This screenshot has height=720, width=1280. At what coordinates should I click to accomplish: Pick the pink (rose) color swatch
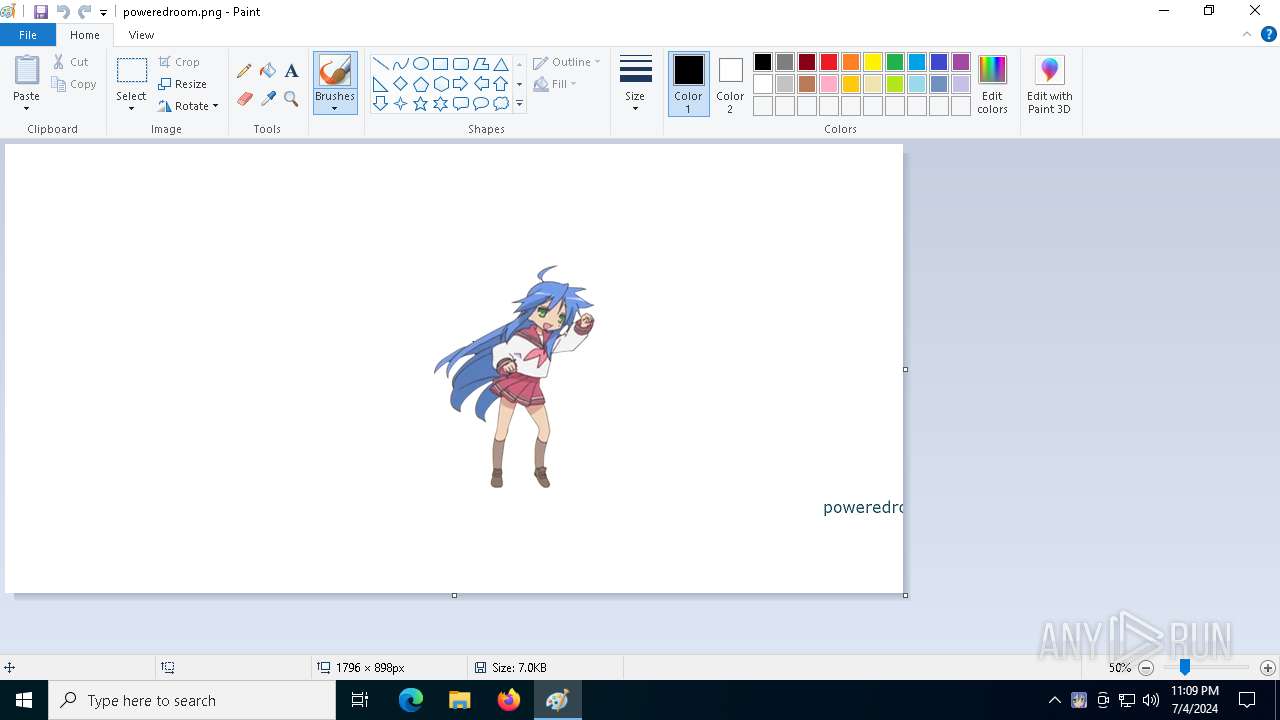(x=829, y=84)
